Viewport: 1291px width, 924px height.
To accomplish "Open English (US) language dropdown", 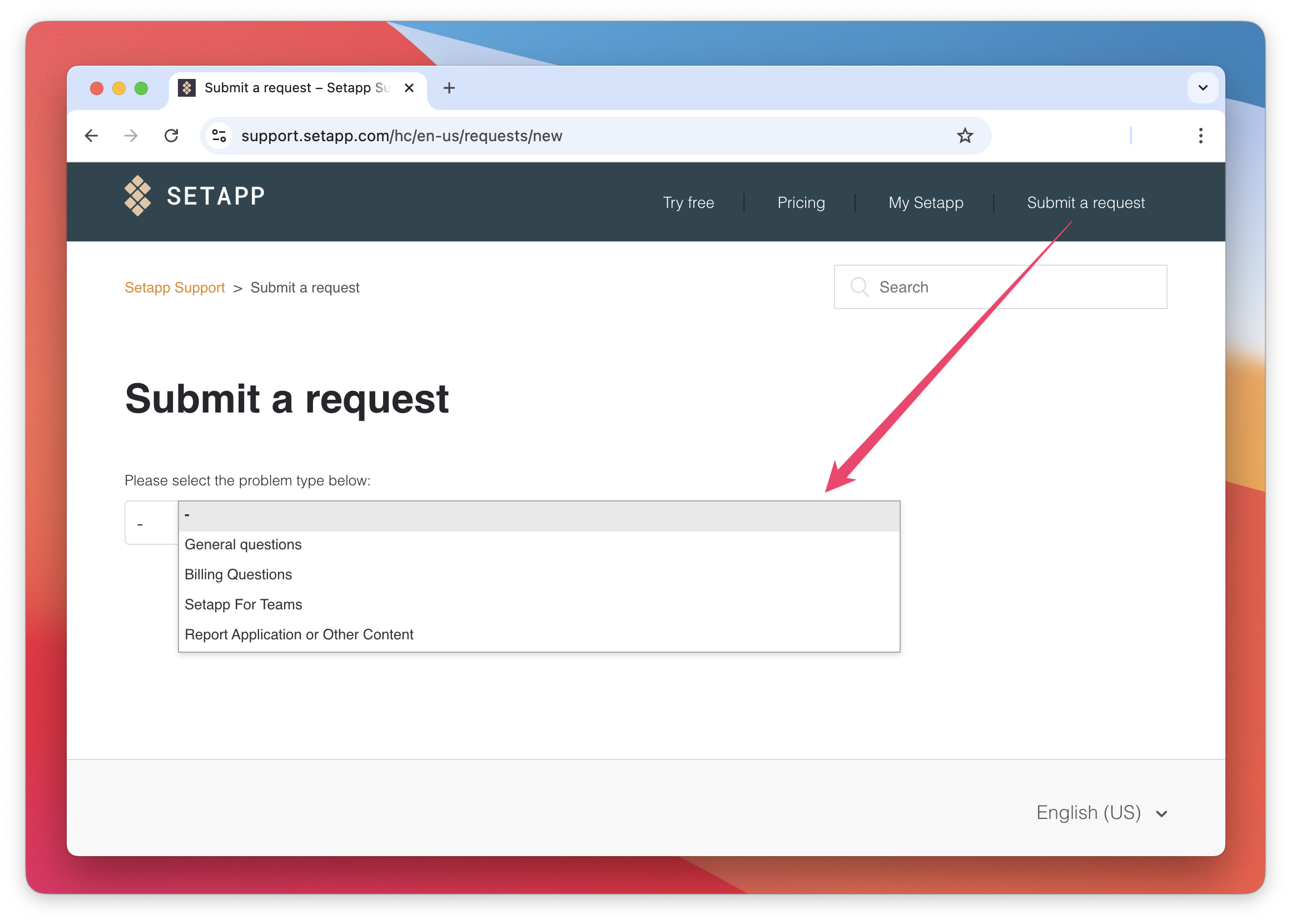I will point(1102,812).
